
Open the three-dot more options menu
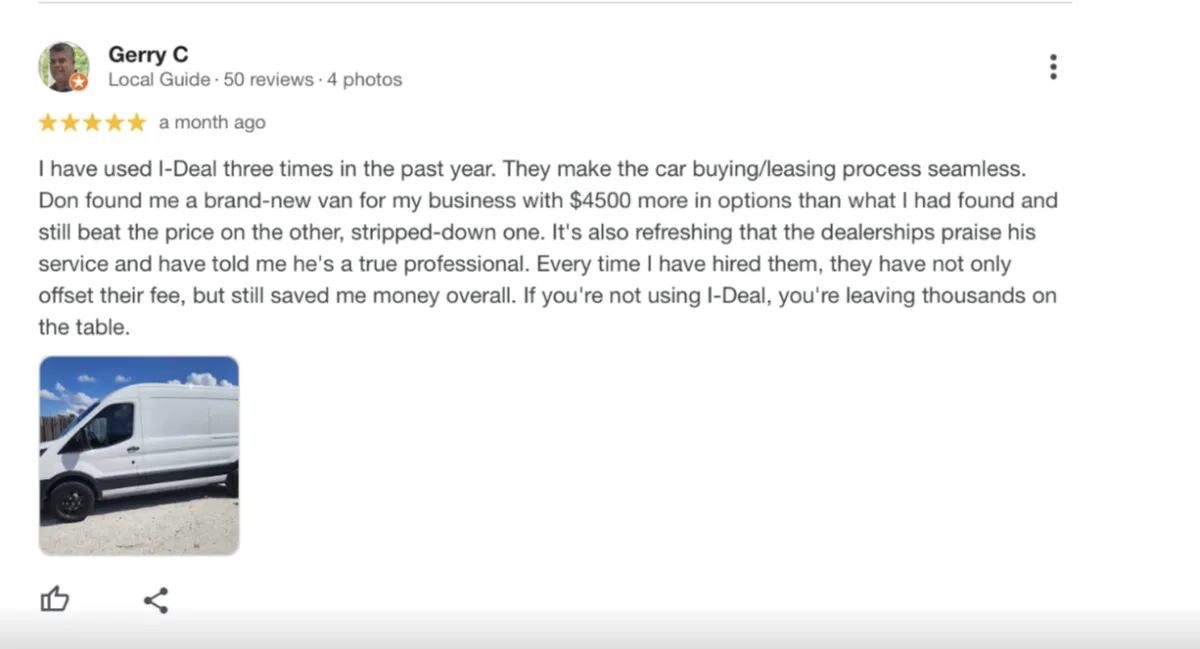(x=1053, y=67)
